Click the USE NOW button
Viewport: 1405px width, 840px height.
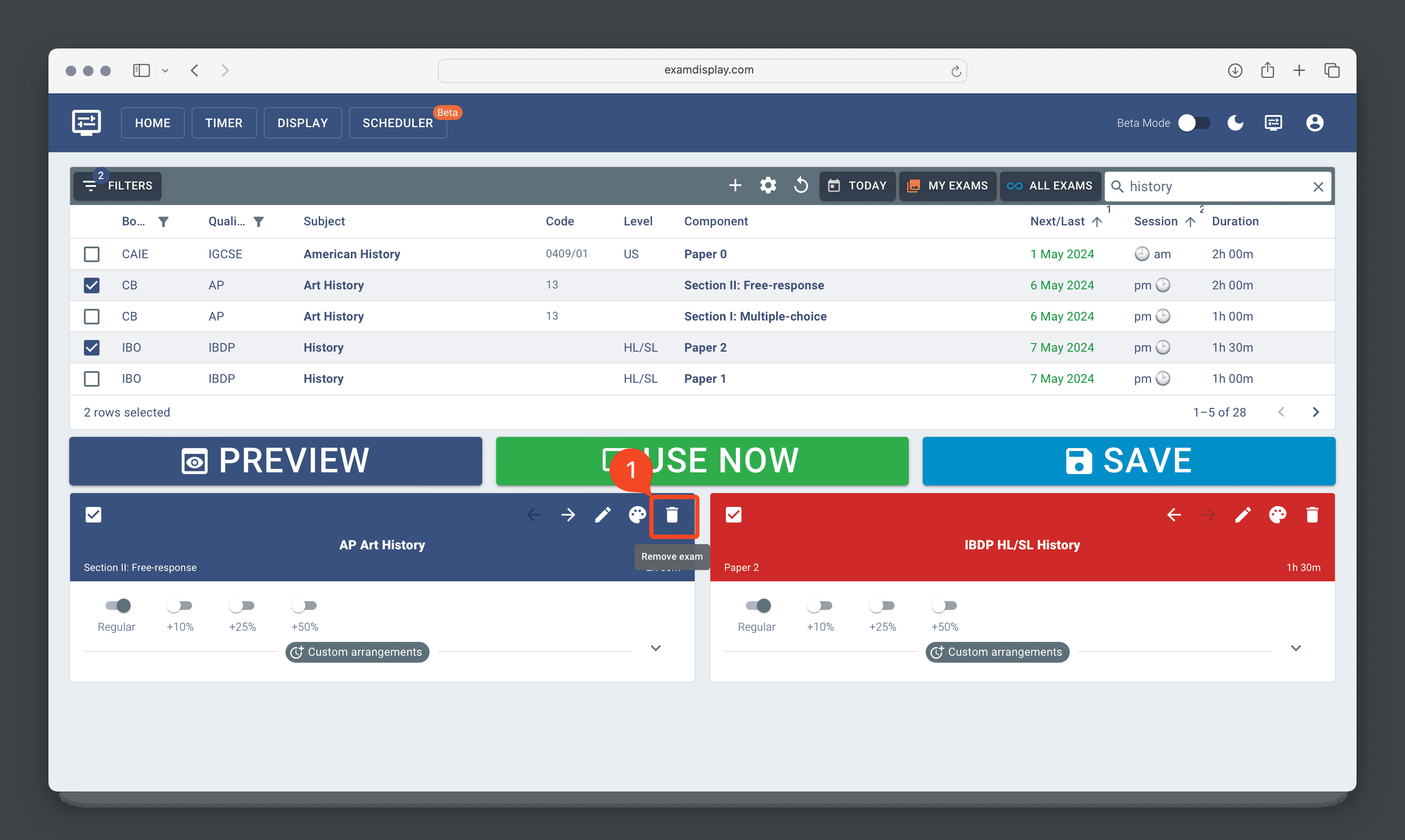pos(702,461)
